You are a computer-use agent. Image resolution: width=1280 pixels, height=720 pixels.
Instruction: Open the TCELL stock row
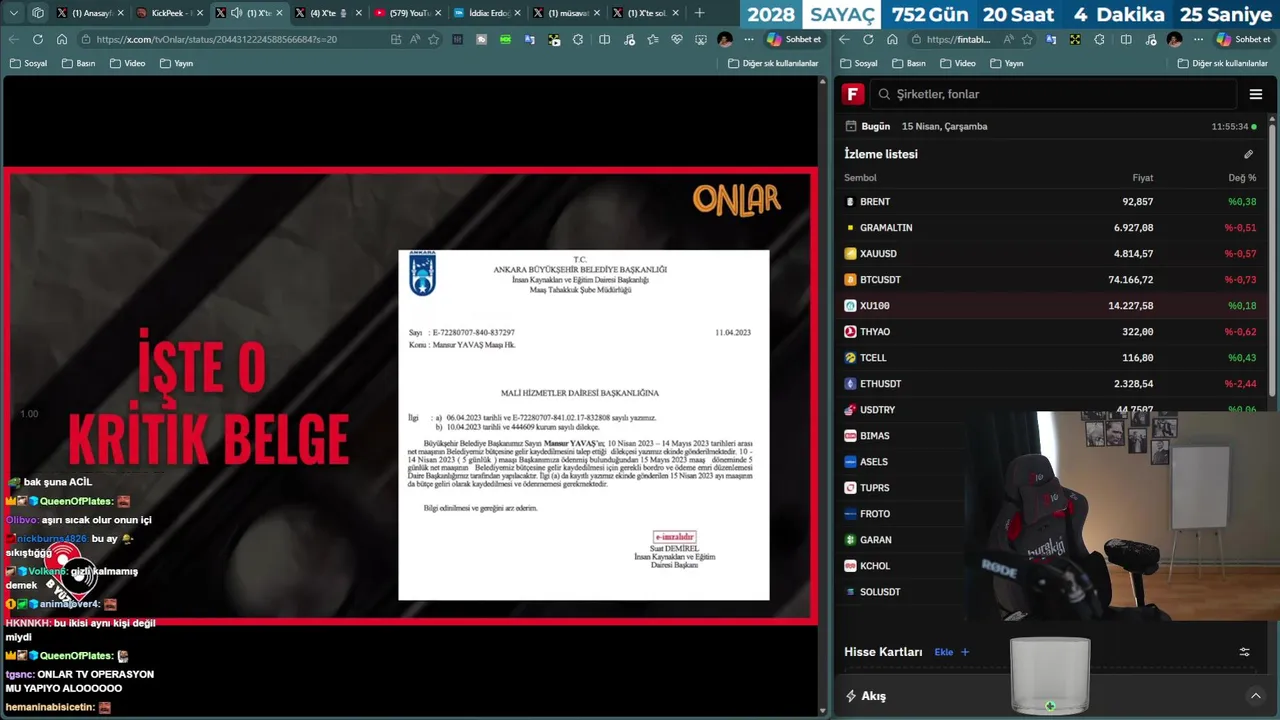[x=1050, y=358]
